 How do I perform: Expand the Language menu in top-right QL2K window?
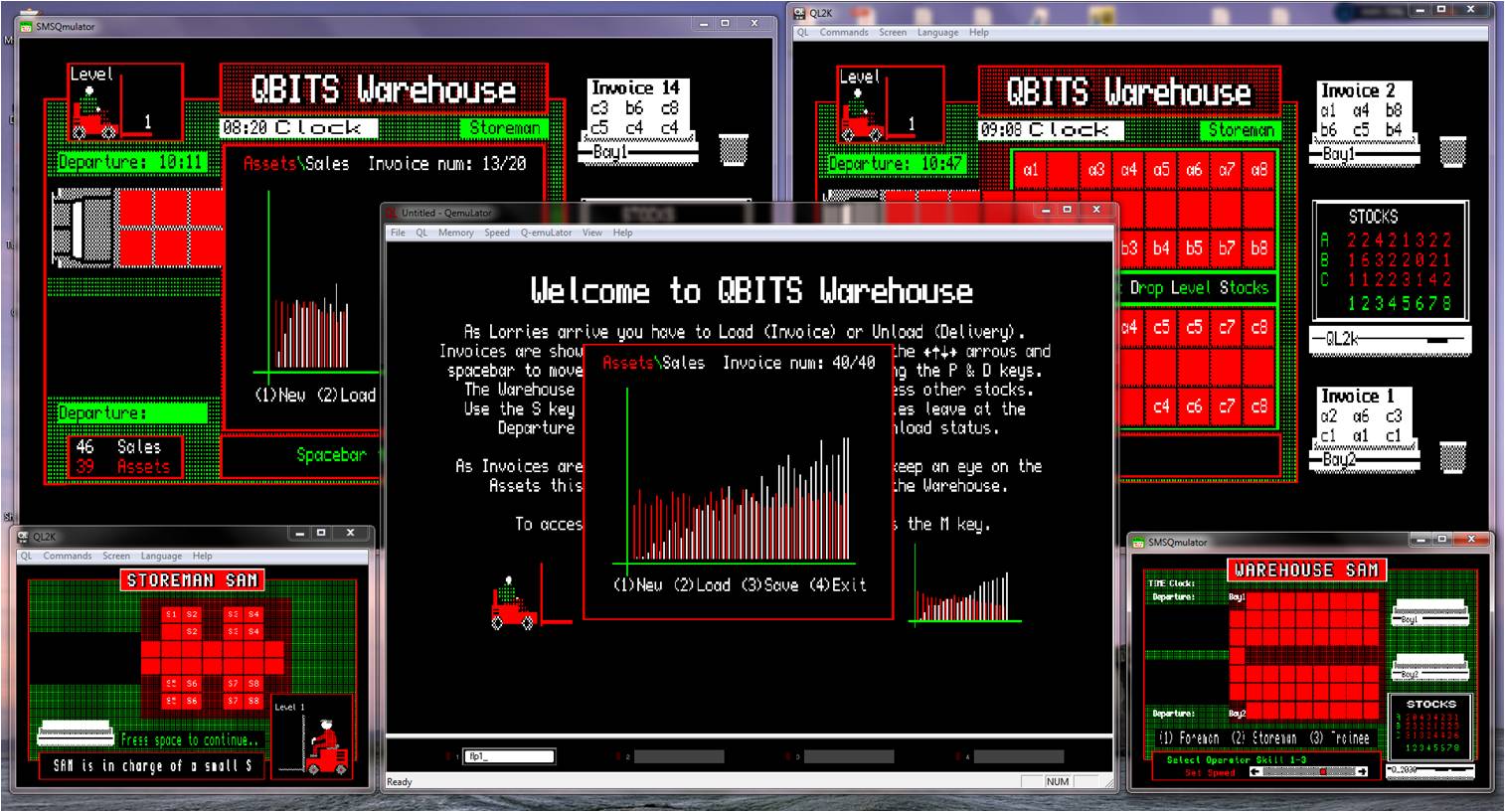point(937,33)
